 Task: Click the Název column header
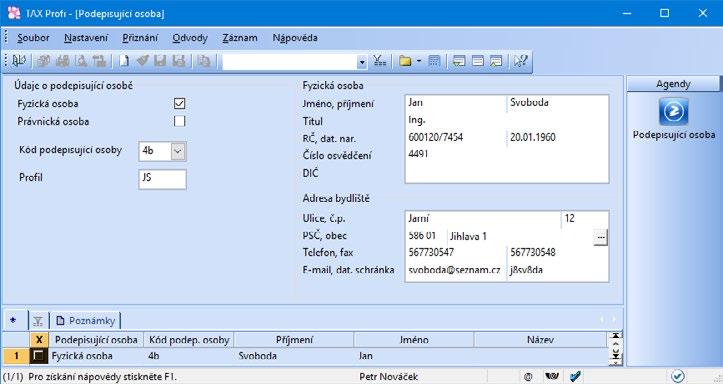[540, 340]
